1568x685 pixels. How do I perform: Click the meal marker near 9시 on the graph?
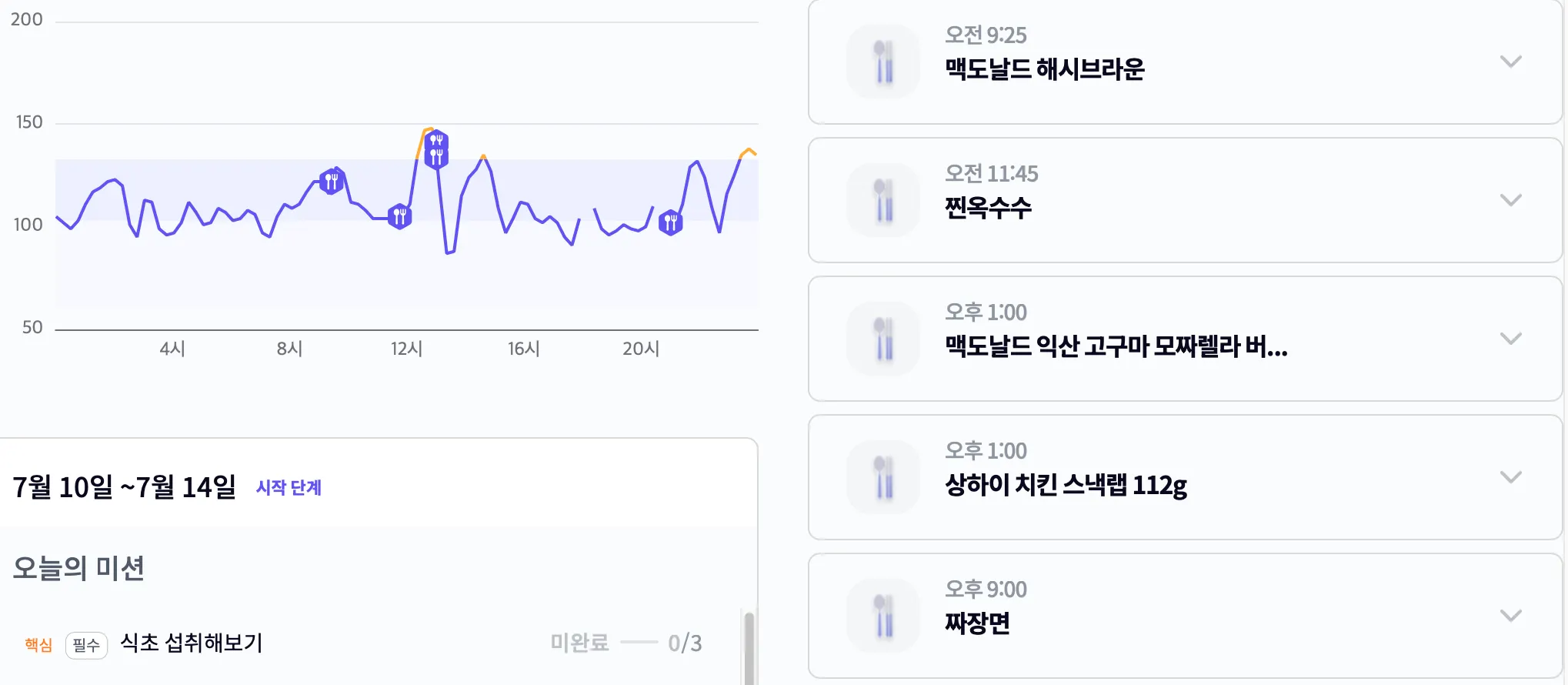tap(332, 182)
